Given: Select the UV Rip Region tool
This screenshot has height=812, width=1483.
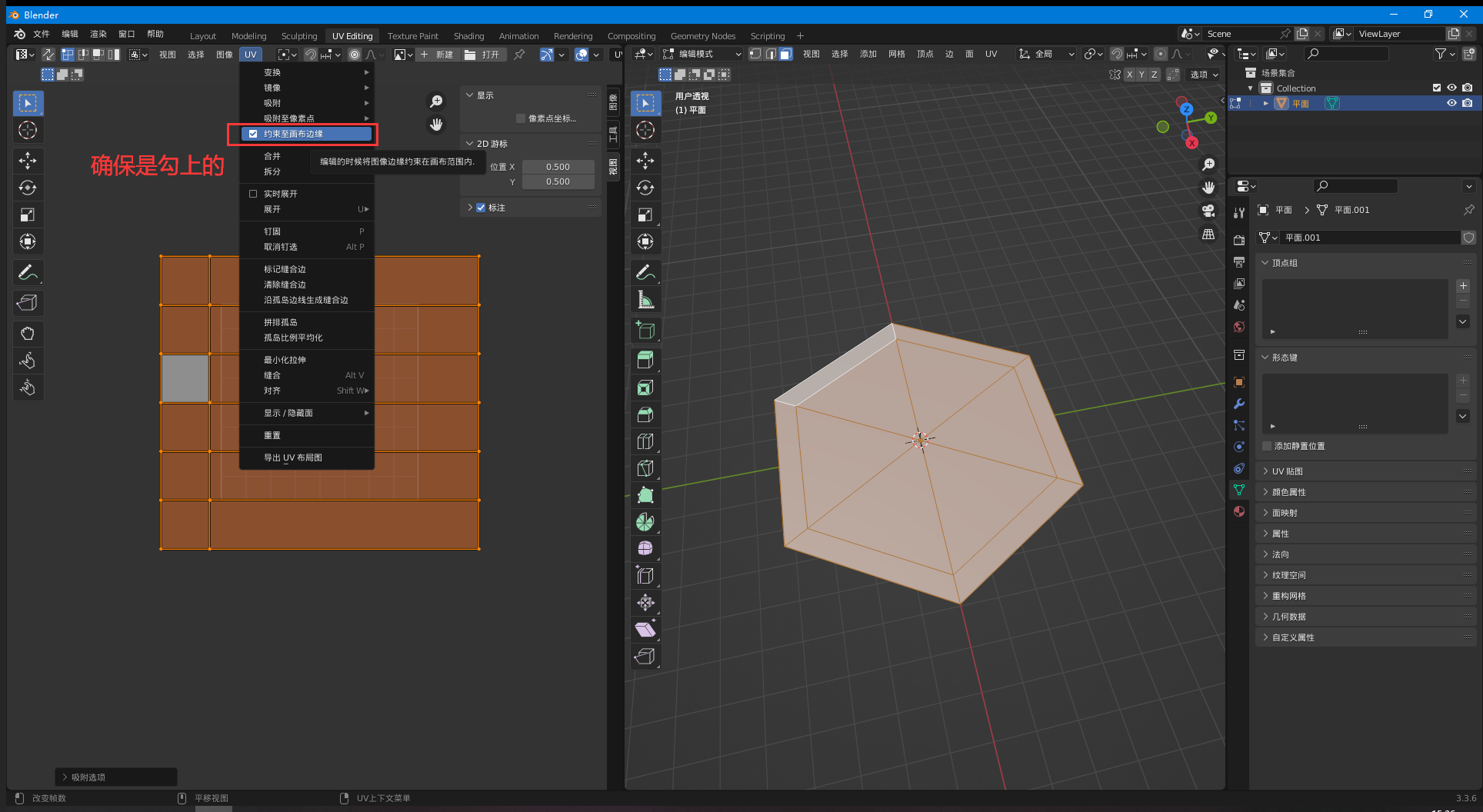Looking at the screenshot, I should click(x=28, y=303).
